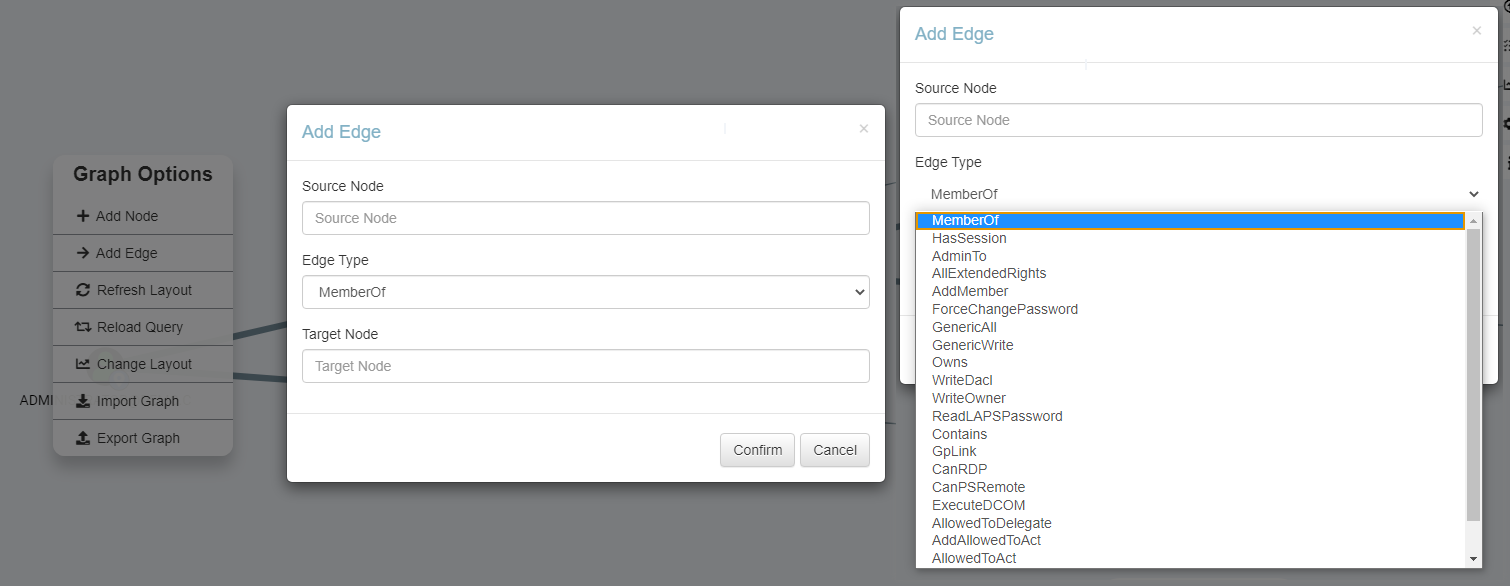Choose GenericAll in the edge type list
Viewport: 1510px width, 586px height.
click(x=964, y=327)
